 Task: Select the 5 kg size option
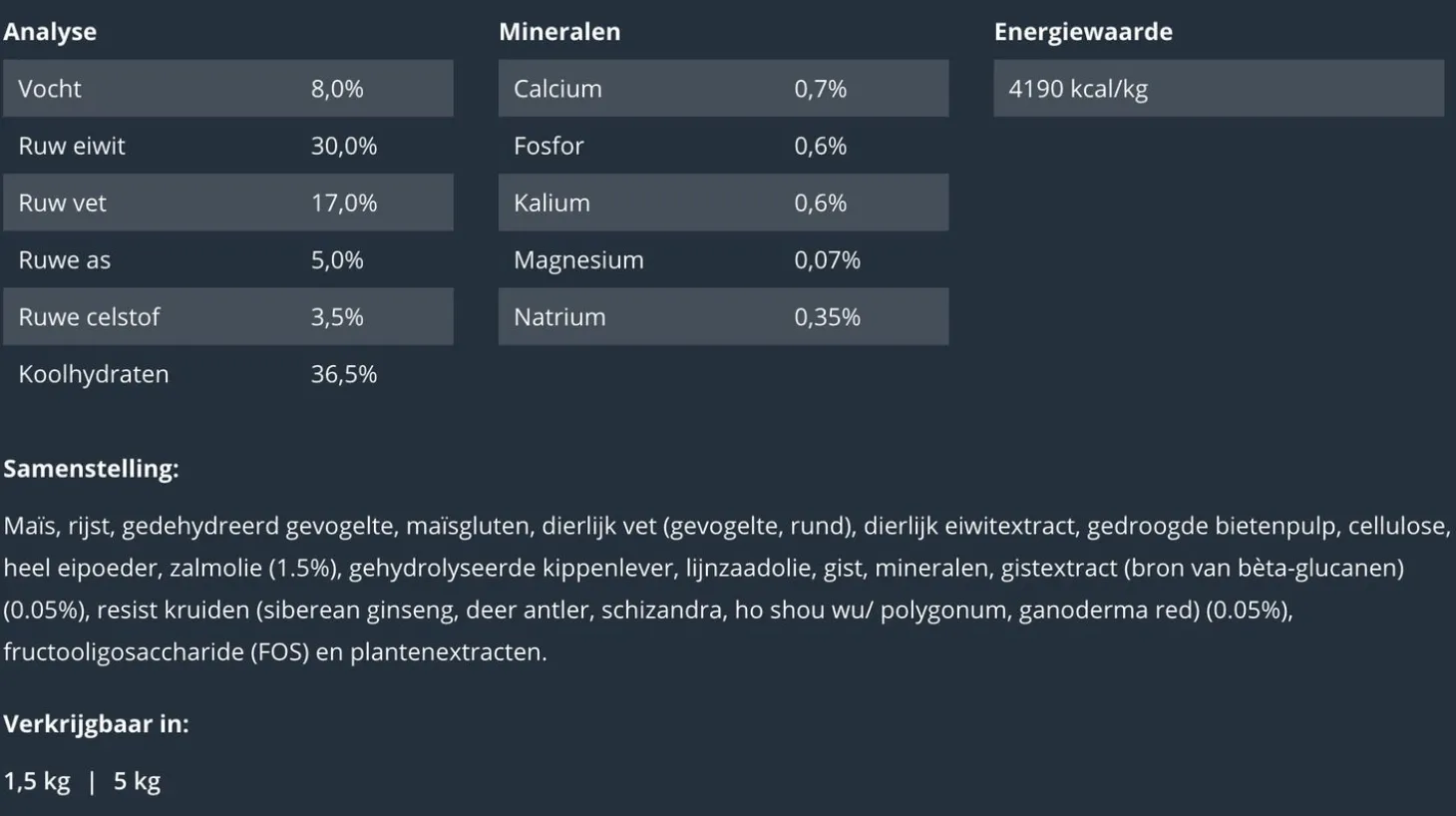[x=137, y=781]
